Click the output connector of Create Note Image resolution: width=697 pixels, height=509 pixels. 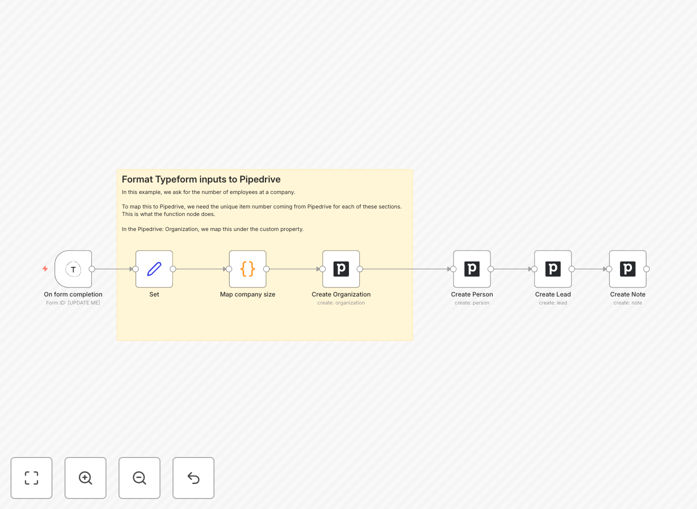point(646,269)
